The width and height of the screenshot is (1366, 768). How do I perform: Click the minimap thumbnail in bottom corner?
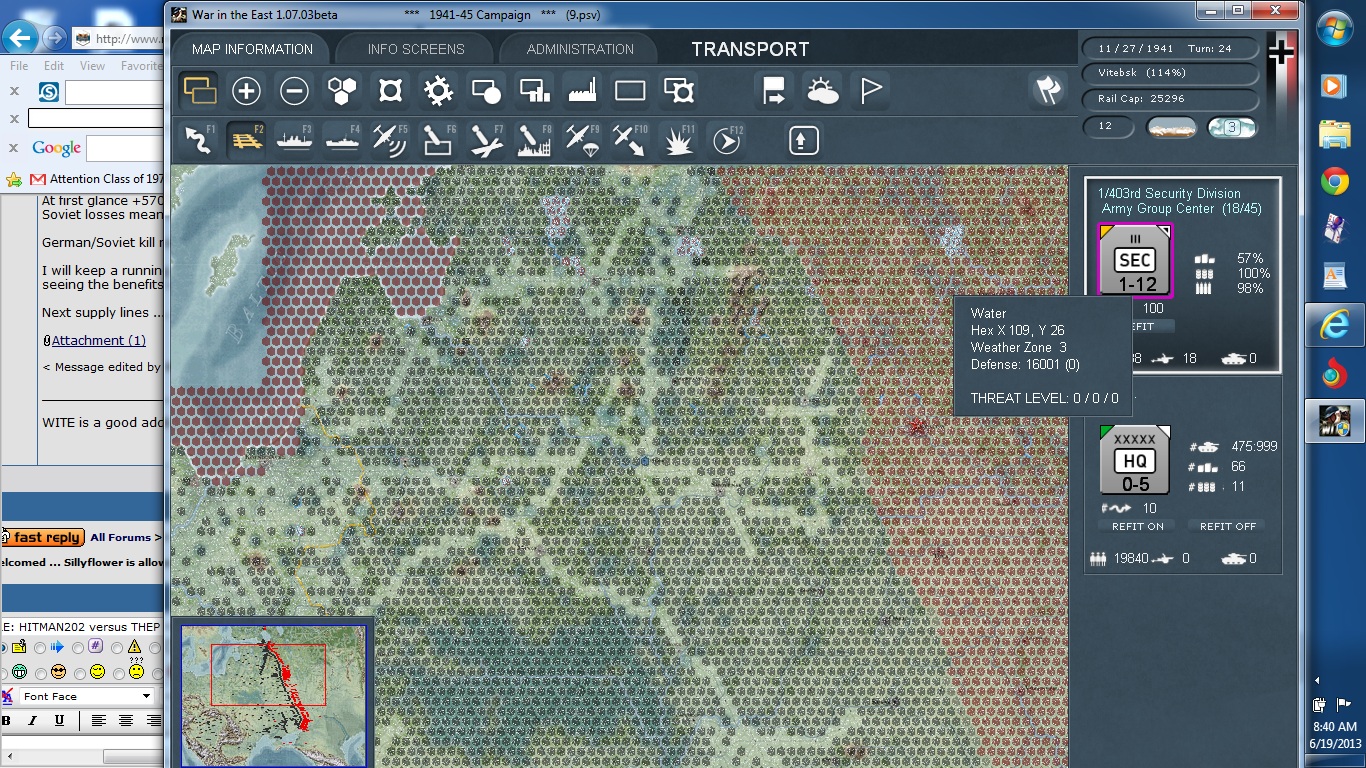(273, 695)
